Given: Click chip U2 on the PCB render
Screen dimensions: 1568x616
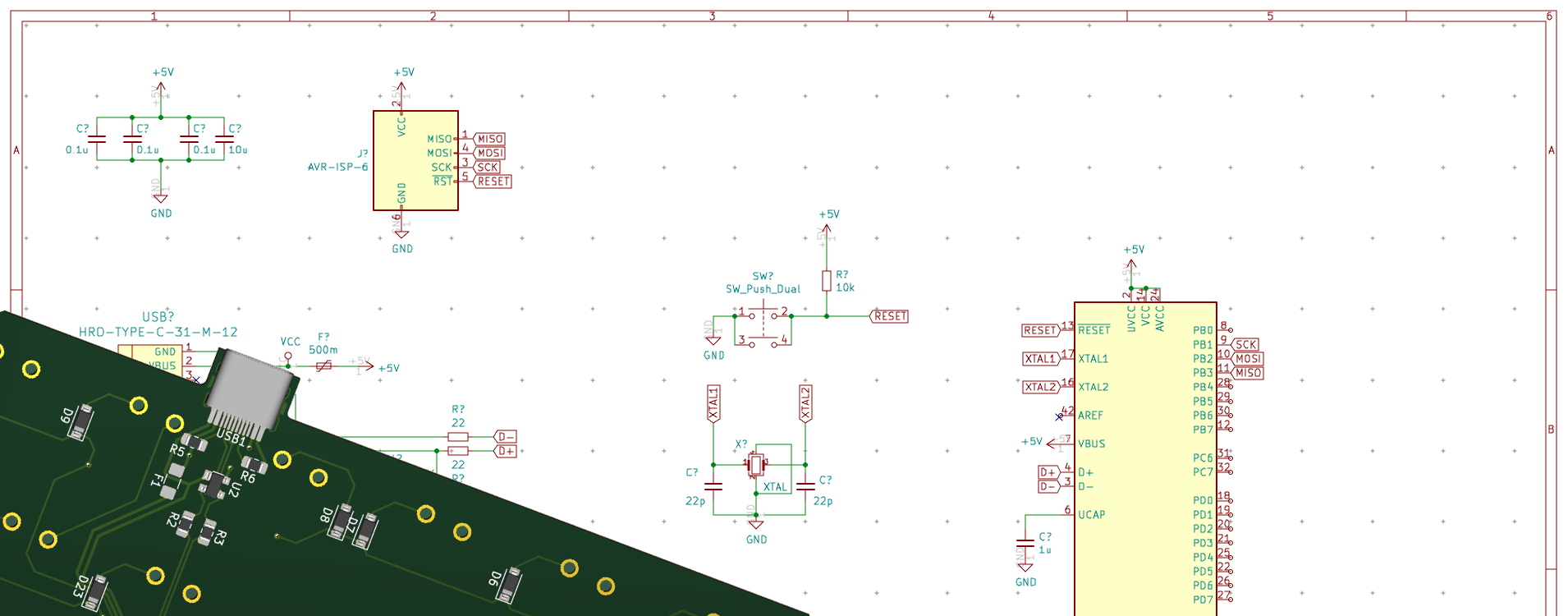Looking at the screenshot, I should (215, 485).
